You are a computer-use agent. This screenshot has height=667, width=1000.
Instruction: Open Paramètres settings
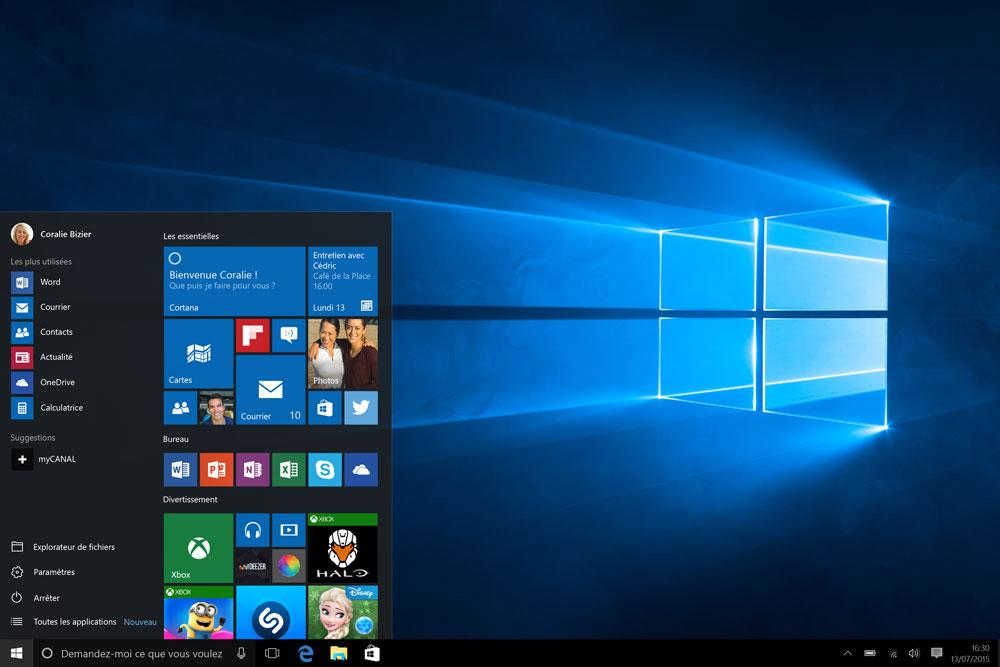point(43,573)
